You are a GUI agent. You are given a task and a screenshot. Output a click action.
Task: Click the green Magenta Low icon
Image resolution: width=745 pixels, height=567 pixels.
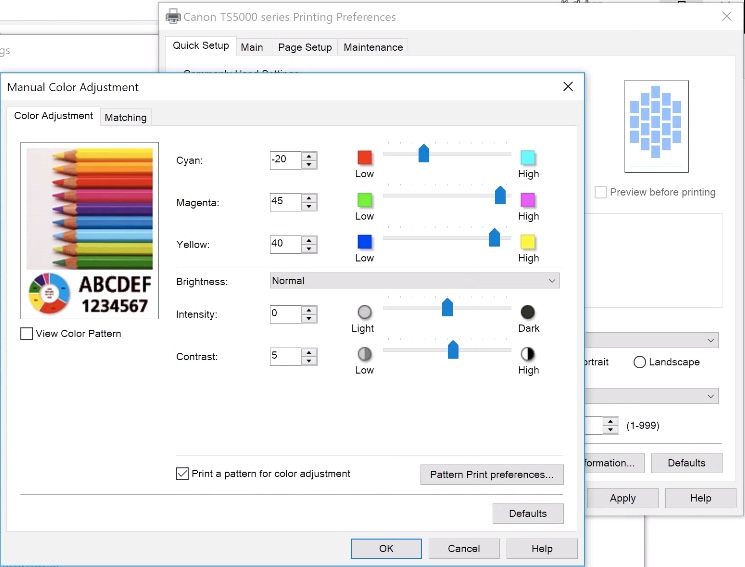(364, 200)
